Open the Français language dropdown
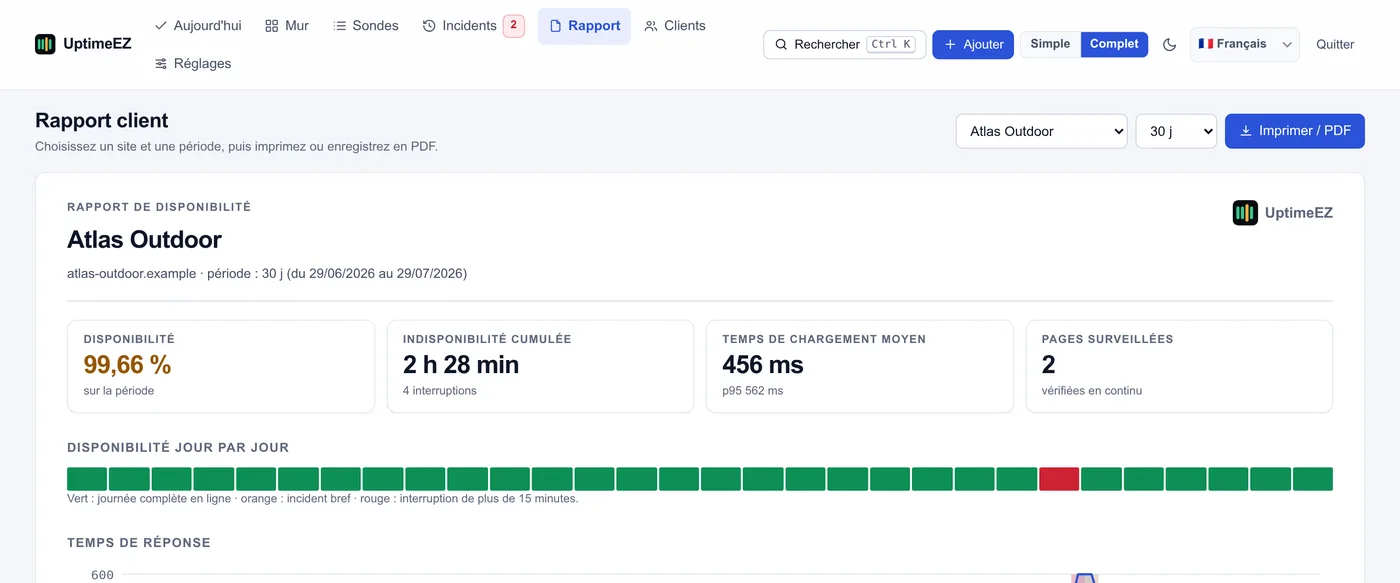 pos(1245,45)
